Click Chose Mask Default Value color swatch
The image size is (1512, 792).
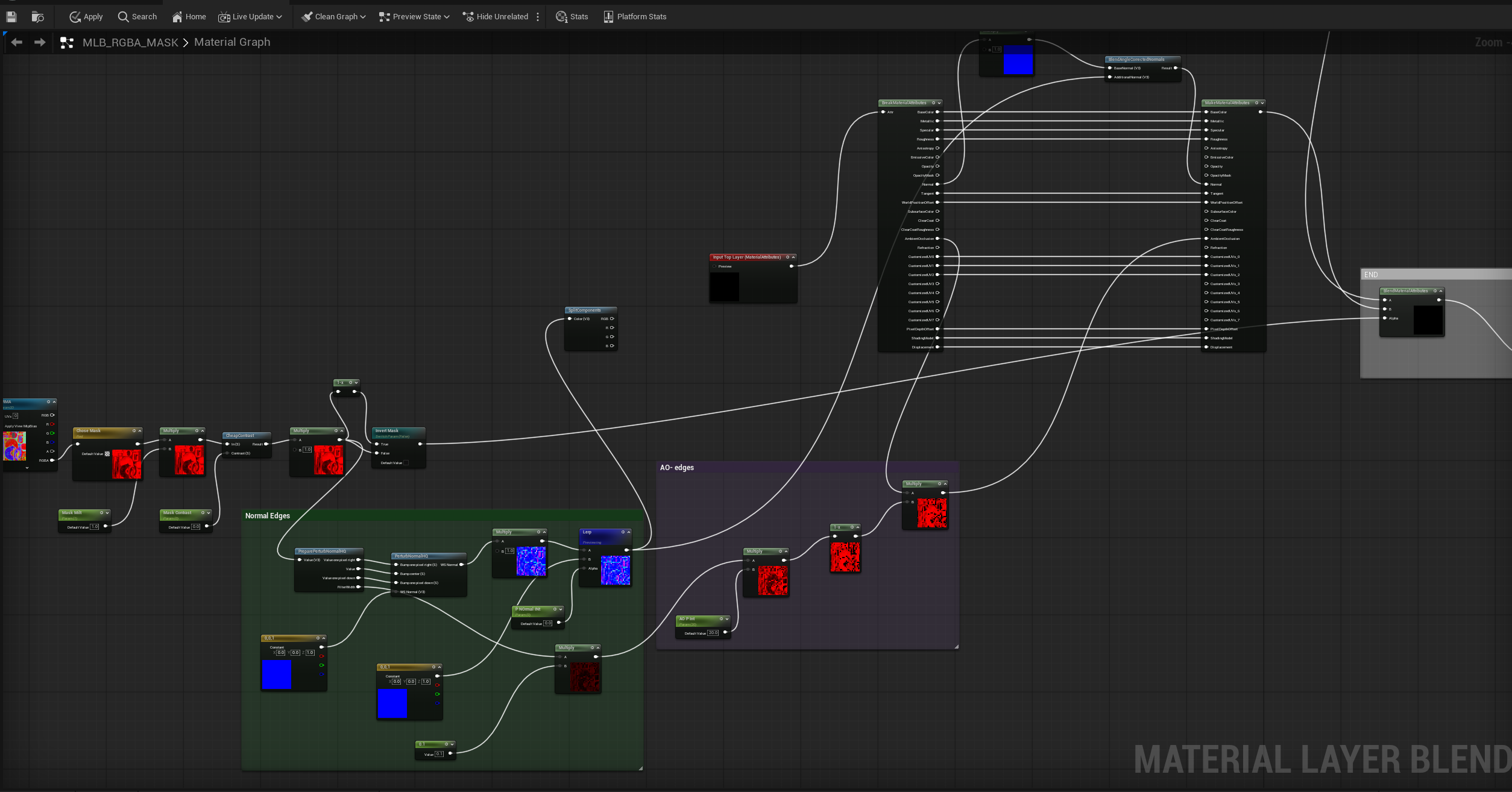click(x=107, y=454)
